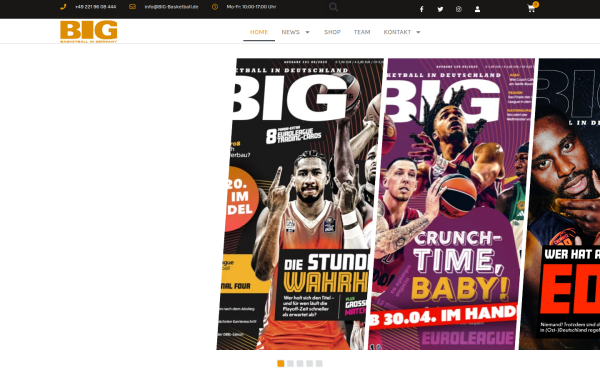600x375 pixels.
Task: Open the 'Die Stunde der Wahrheit' magazine cover
Action: 300,204
